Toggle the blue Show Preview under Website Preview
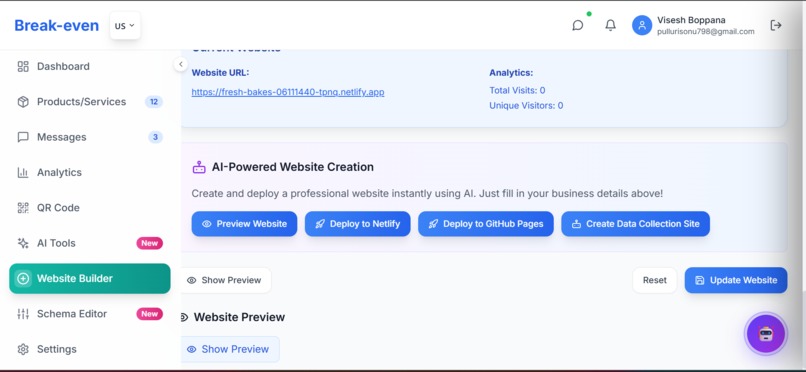Viewport: 806px width, 372px height. click(230, 349)
